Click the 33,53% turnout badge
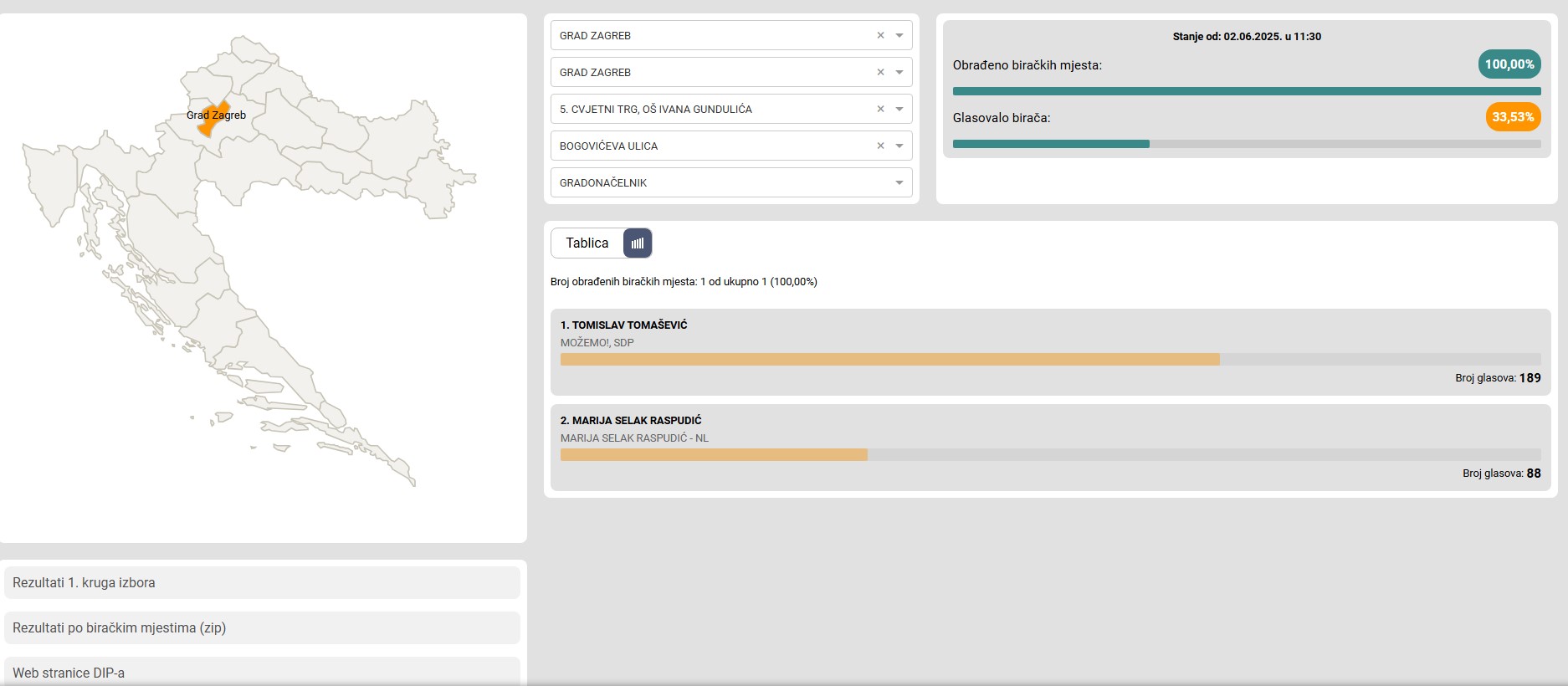The width and height of the screenshot is (1568, 686). [1512, 117]
